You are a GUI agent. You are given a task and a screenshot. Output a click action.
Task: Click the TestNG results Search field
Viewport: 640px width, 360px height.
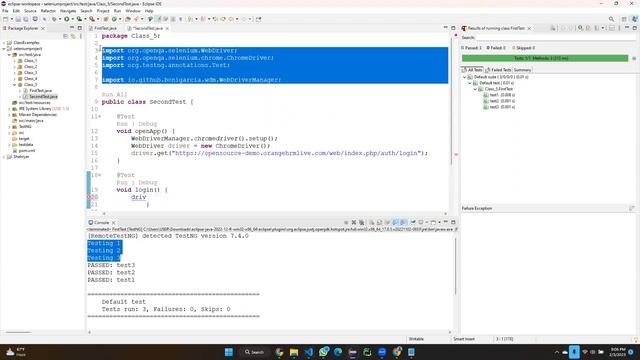point(556,38)
